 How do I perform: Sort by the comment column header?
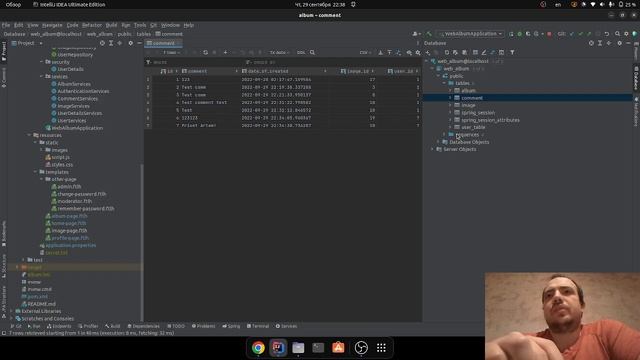pos(209,71)
